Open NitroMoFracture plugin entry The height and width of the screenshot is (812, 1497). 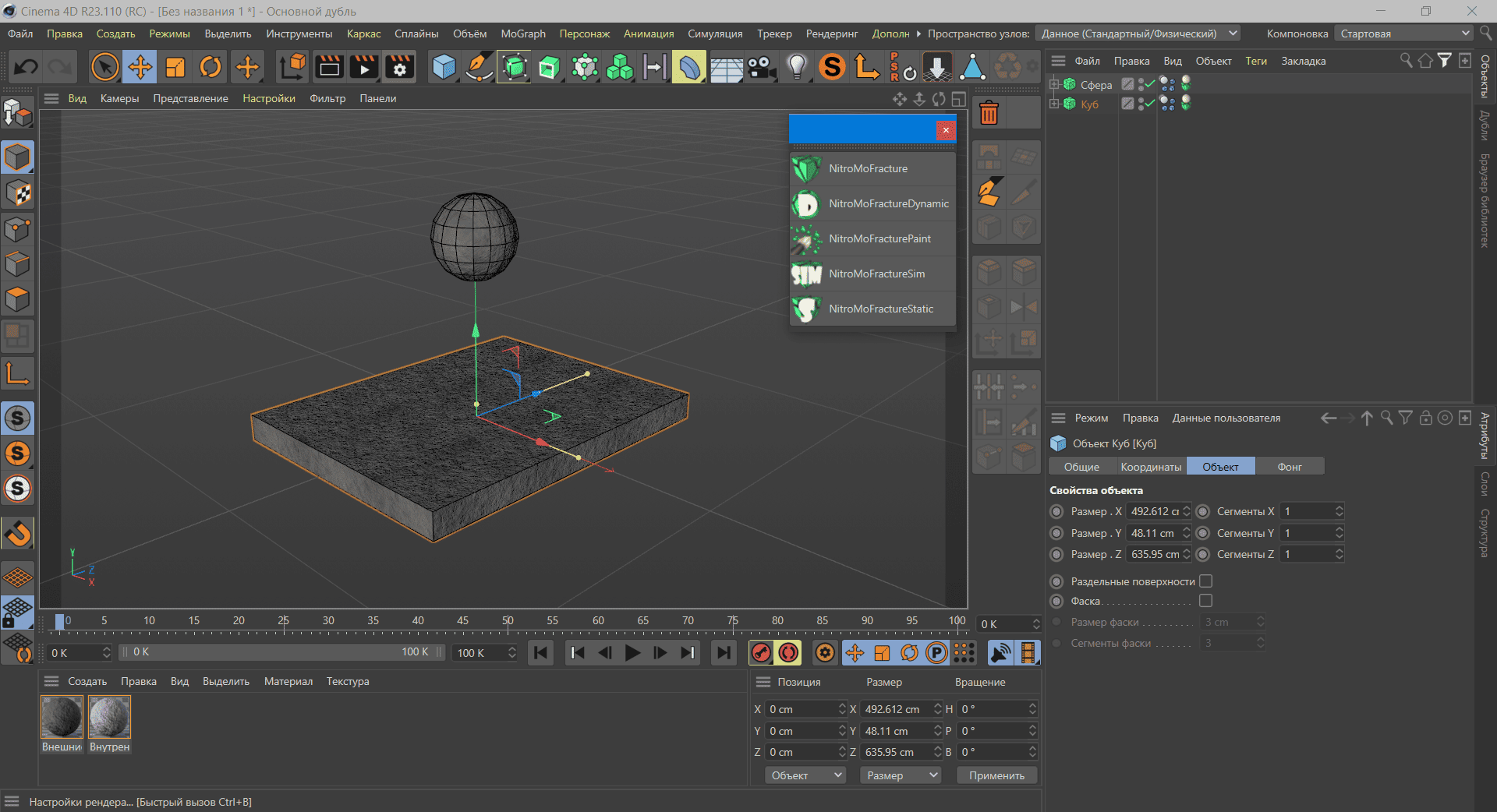pos(872,168)
